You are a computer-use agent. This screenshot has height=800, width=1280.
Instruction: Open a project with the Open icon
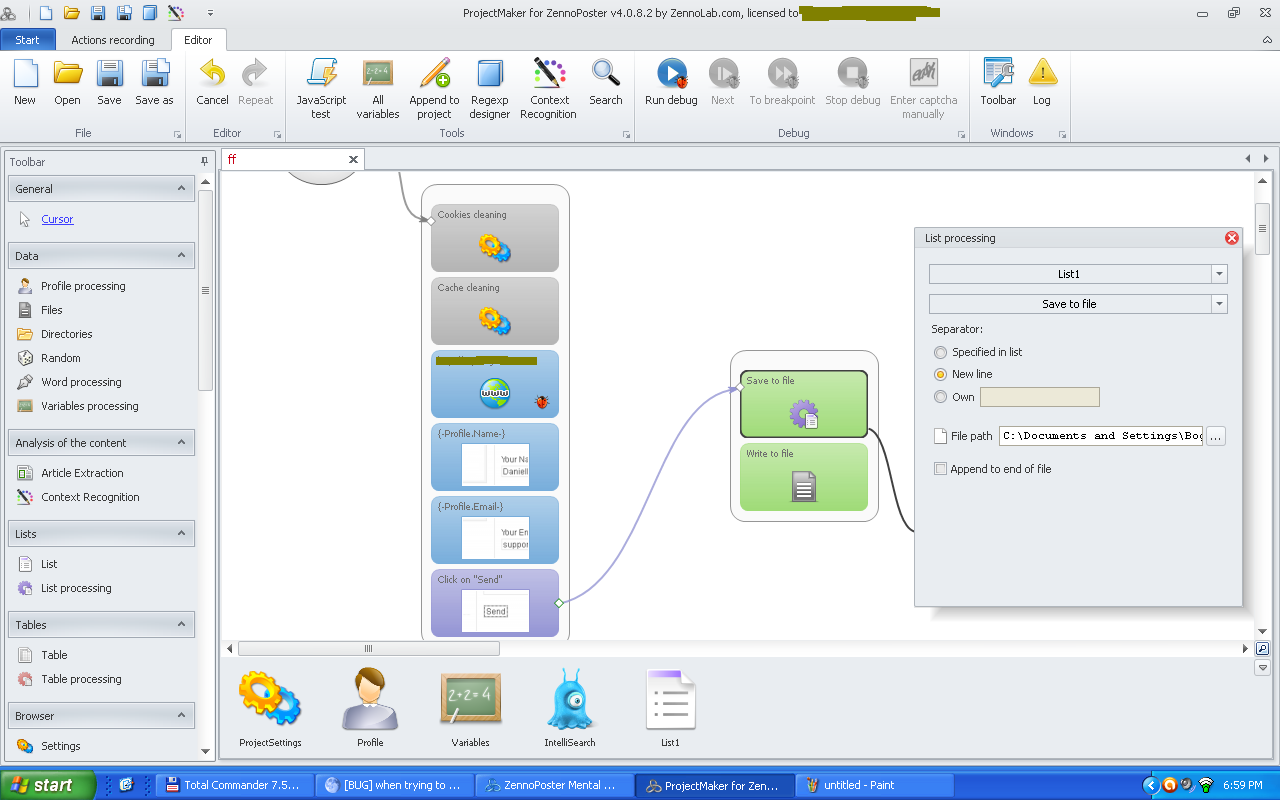[x=67, y=73]
